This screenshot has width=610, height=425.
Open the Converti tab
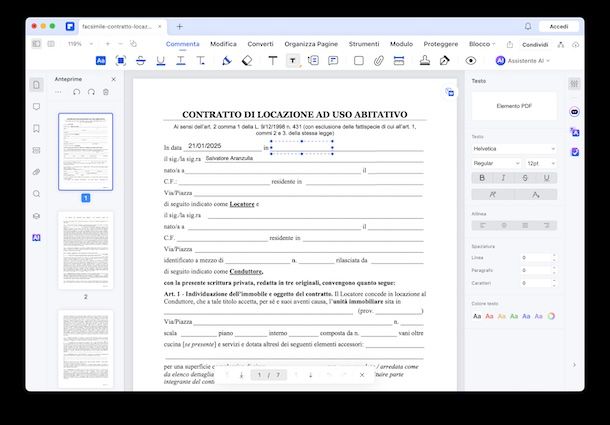pyautogui.click(x=260, y=44)
